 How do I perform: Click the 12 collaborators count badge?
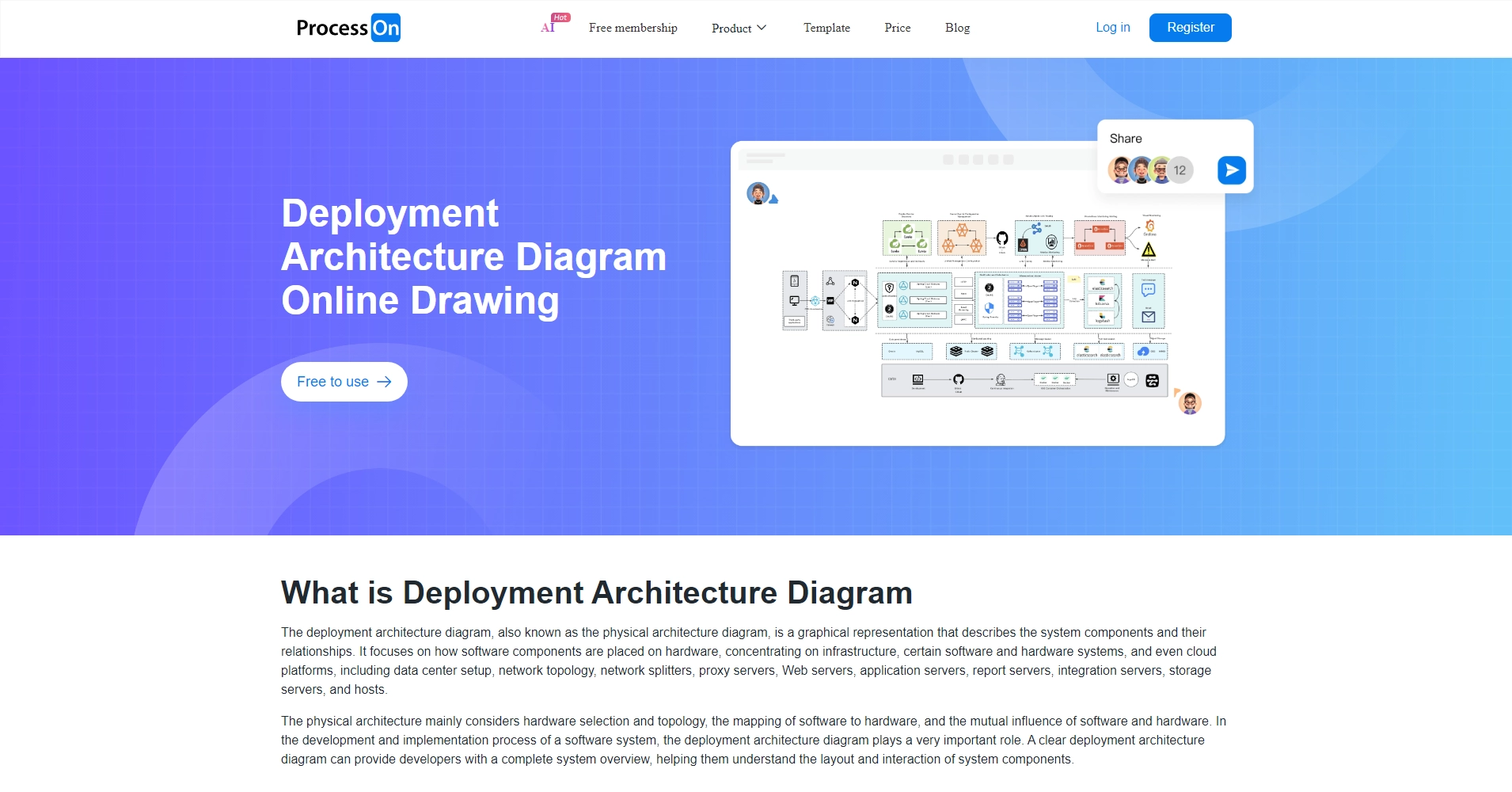[x=1180, y=170]
